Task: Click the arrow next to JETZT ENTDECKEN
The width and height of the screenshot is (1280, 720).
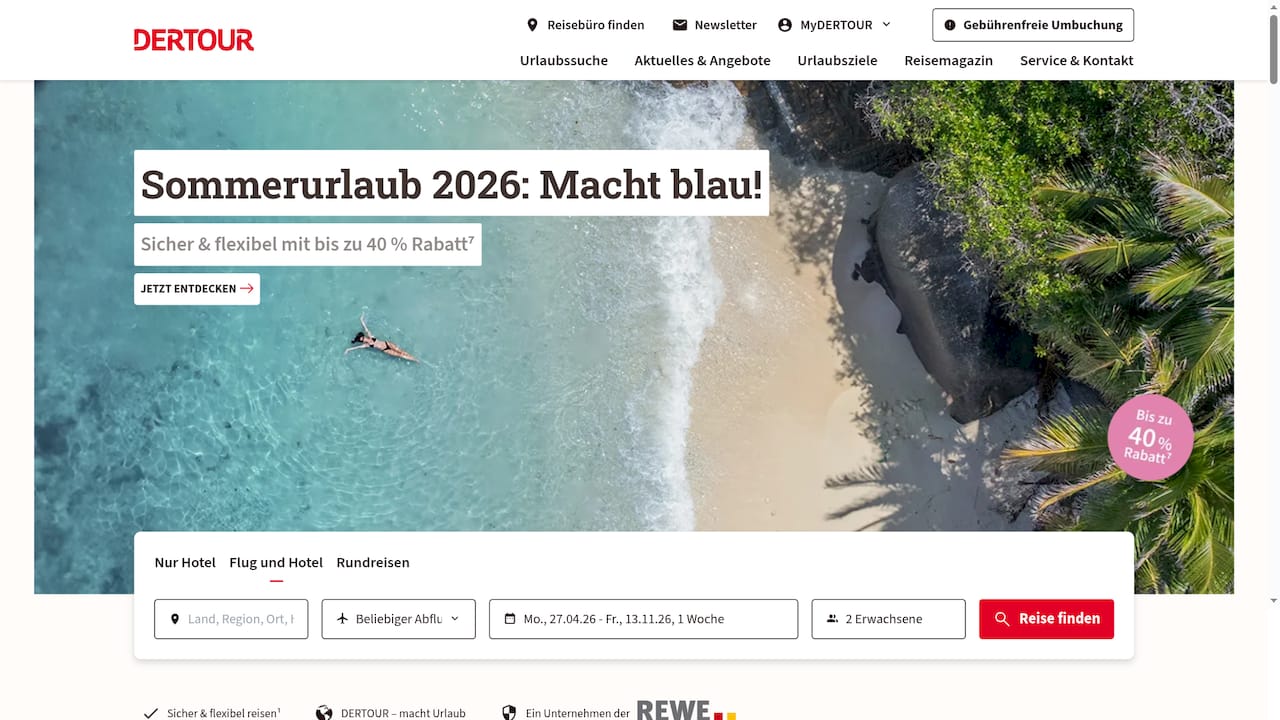Action: 247,289
